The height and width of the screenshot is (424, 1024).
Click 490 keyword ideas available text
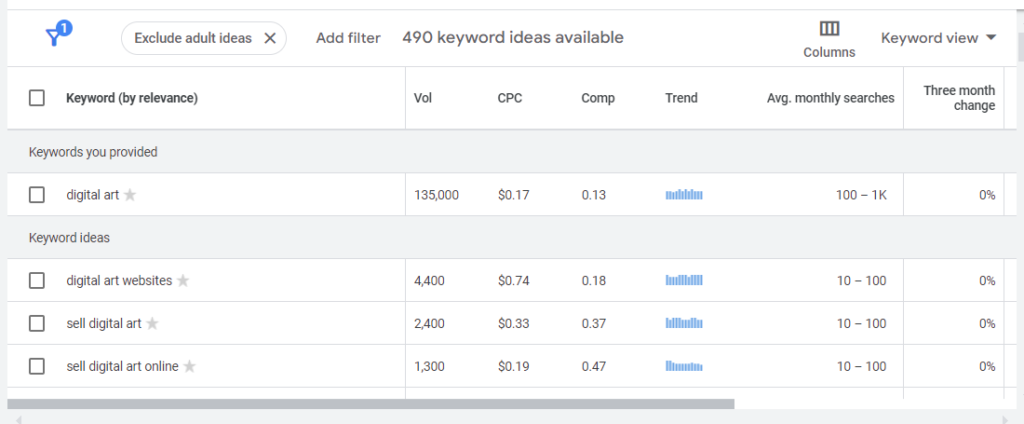(x=513, y=38)
